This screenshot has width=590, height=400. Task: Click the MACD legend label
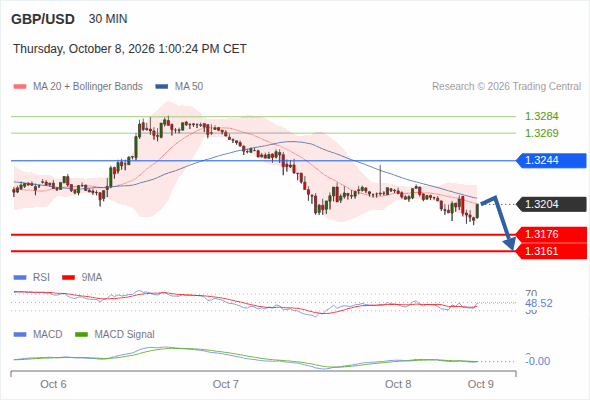point(48,335)
